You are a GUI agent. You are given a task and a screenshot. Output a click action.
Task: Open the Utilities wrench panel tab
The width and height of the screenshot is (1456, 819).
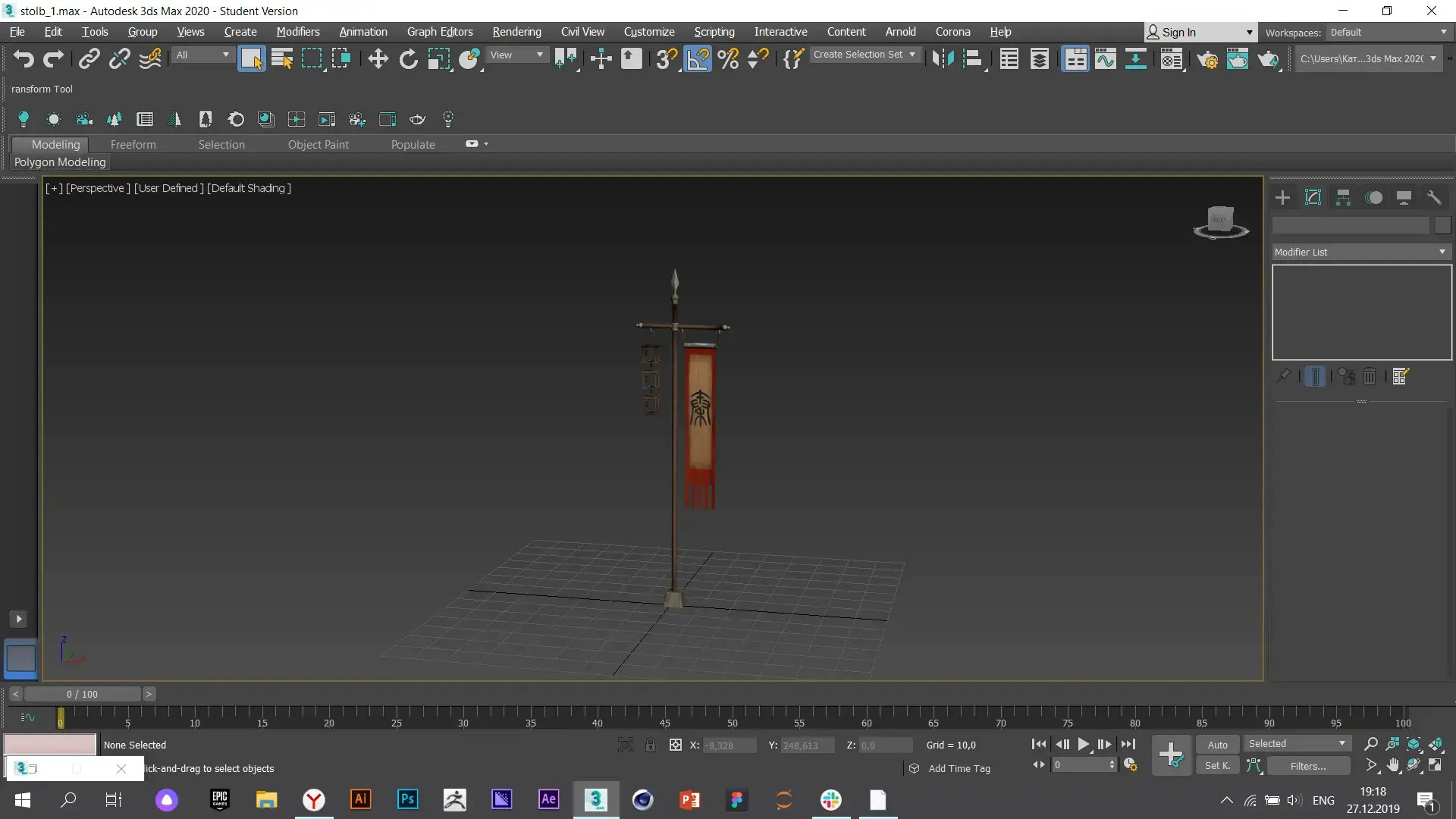click(1434, 198)
